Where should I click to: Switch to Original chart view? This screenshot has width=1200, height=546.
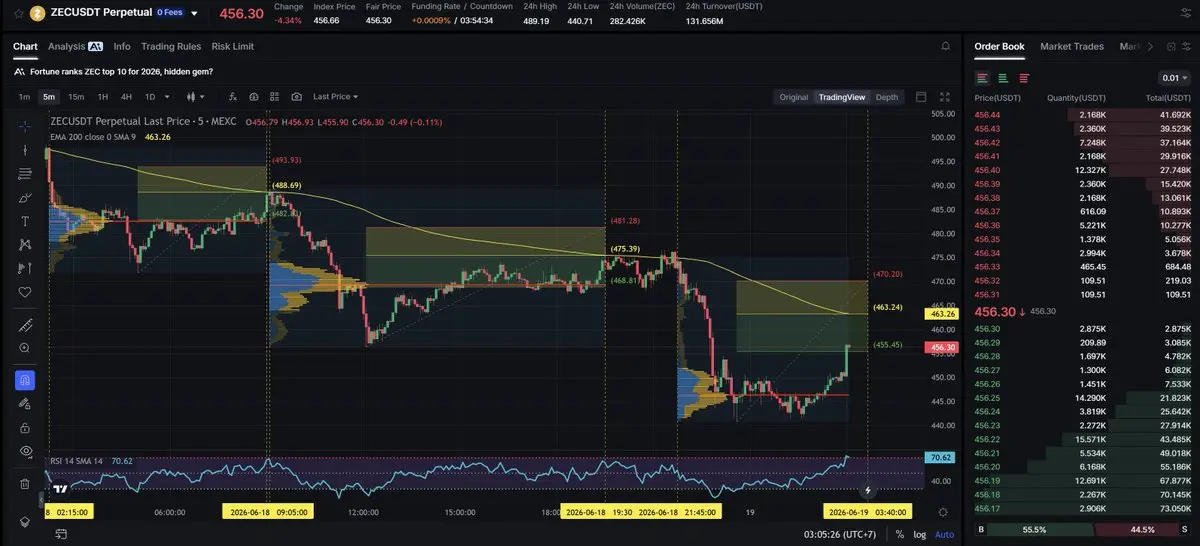click(793, 97)
